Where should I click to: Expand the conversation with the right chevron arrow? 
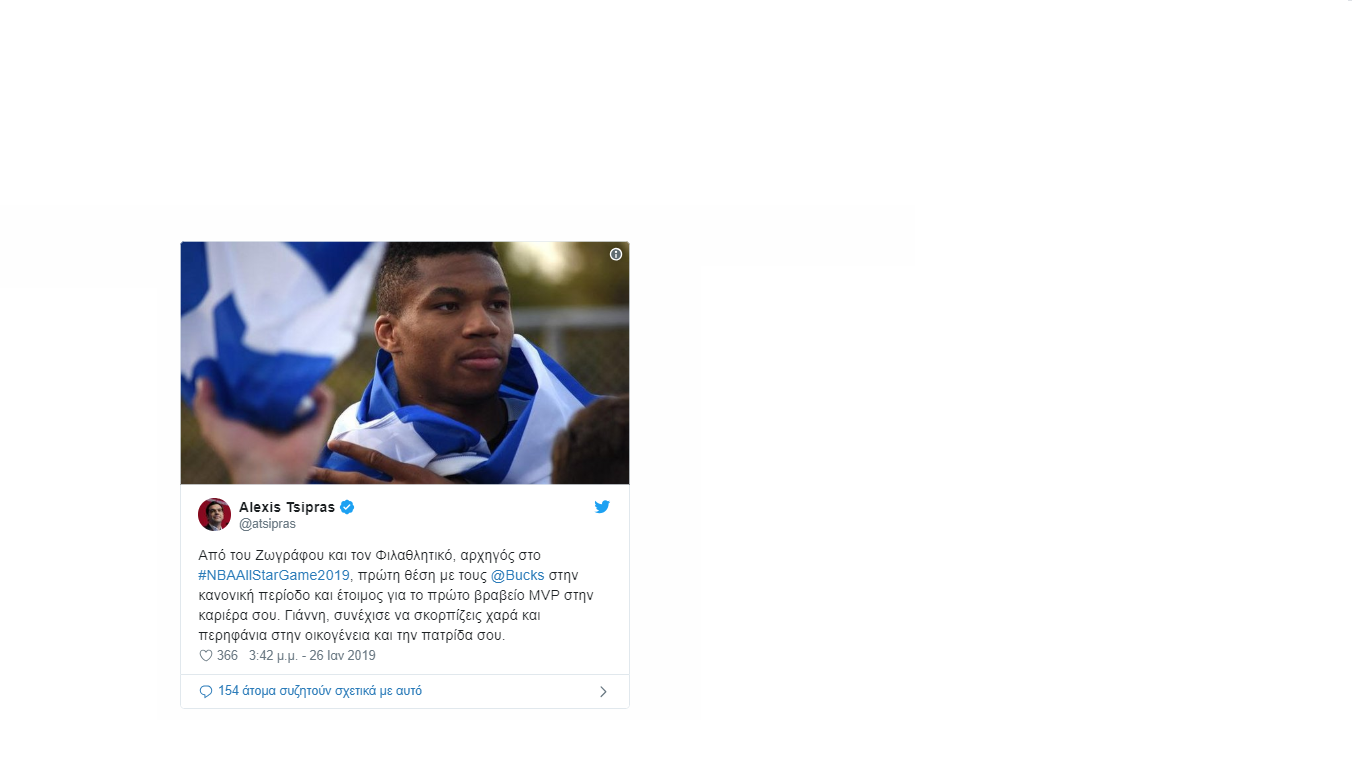pos(603,692)
